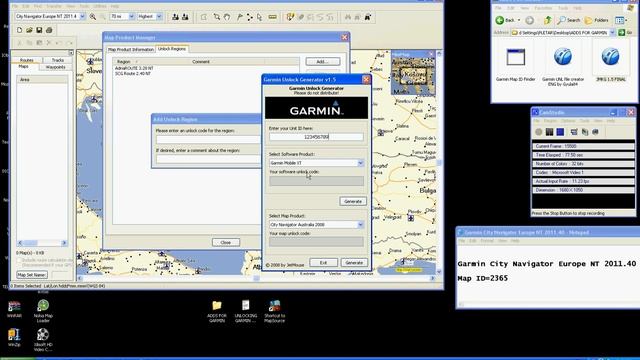Click Exit in Garmin Unlock Generator

pyautogui.click(x=323, y=262)
